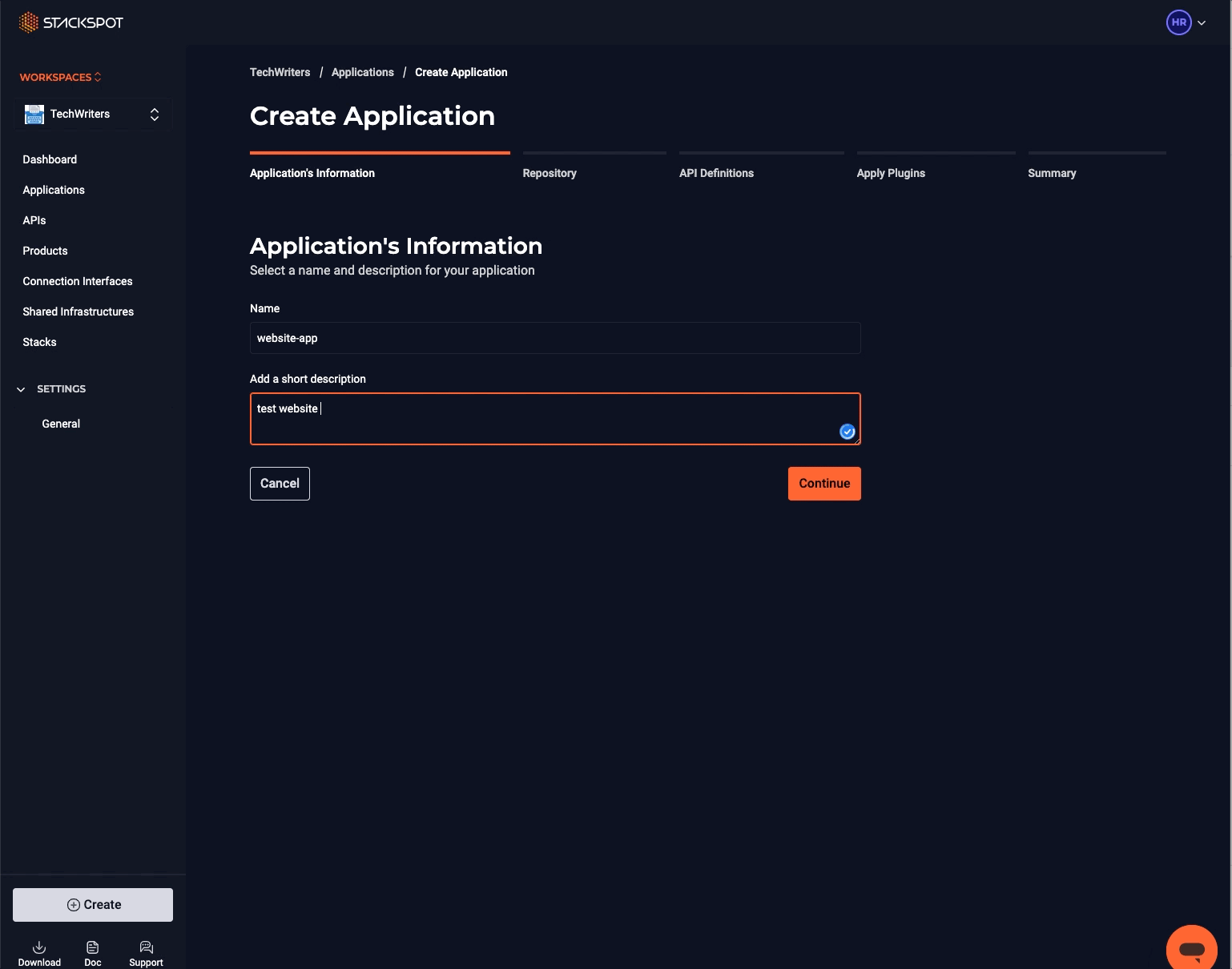Click the Applications breadcrumb link
The image size is (1232, 969).
[362, 72]
